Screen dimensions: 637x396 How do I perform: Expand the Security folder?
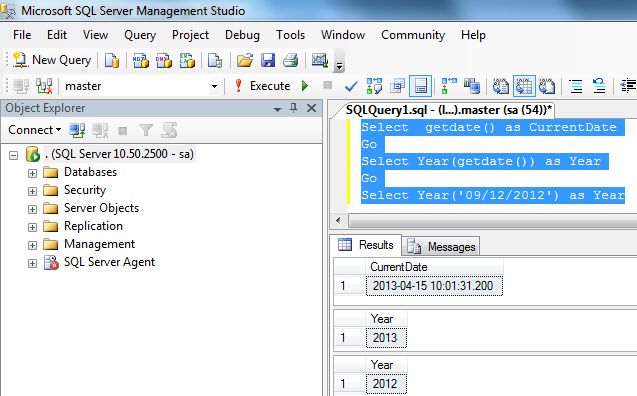[x=32, y=191]
